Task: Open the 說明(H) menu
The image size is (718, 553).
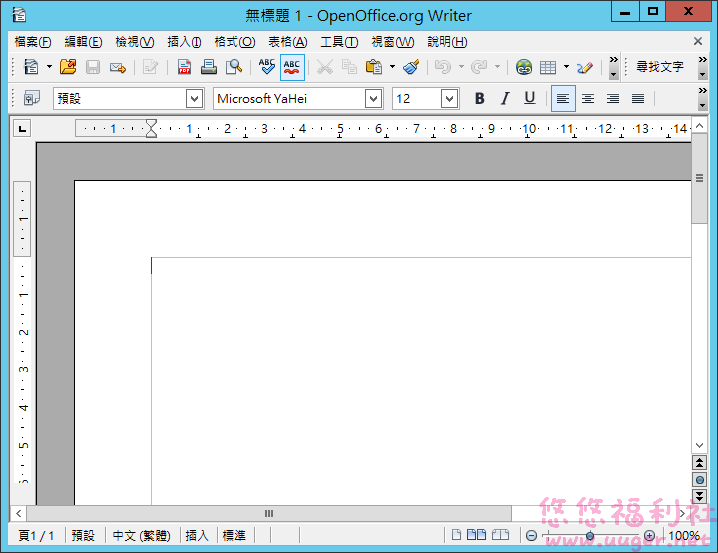Action: (x=447, y=42)
